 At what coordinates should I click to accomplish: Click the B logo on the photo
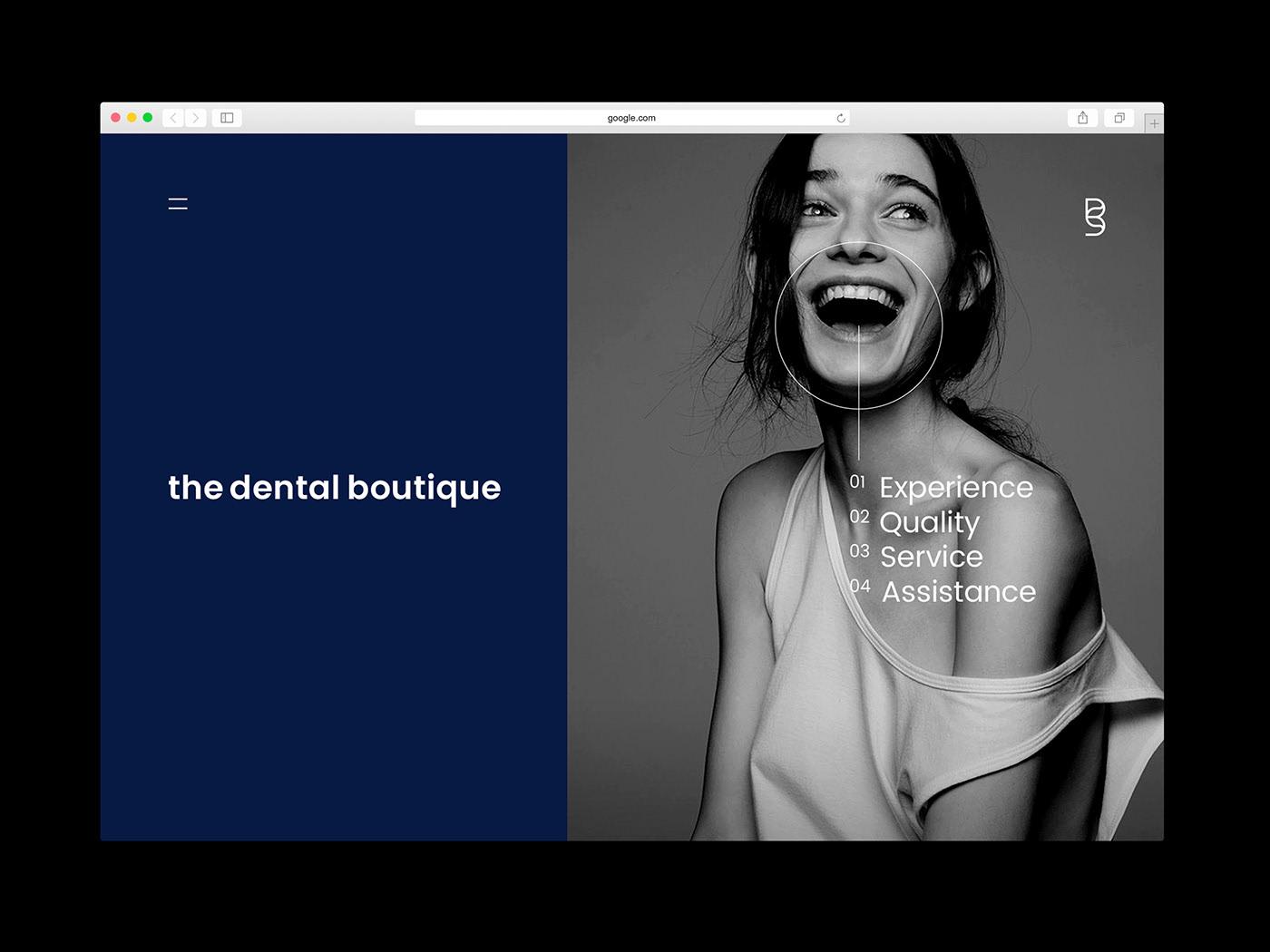click(1095, 217)
